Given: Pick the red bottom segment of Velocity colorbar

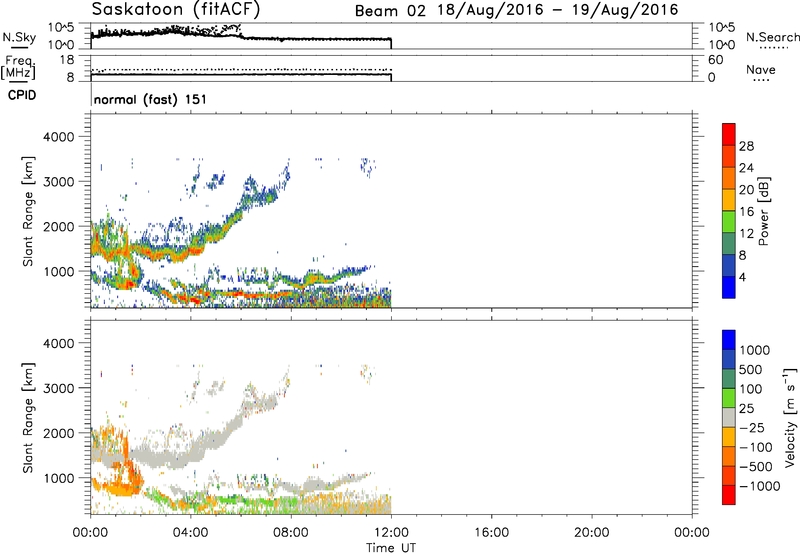Looking at the screenshot, I should coord(729,495).
